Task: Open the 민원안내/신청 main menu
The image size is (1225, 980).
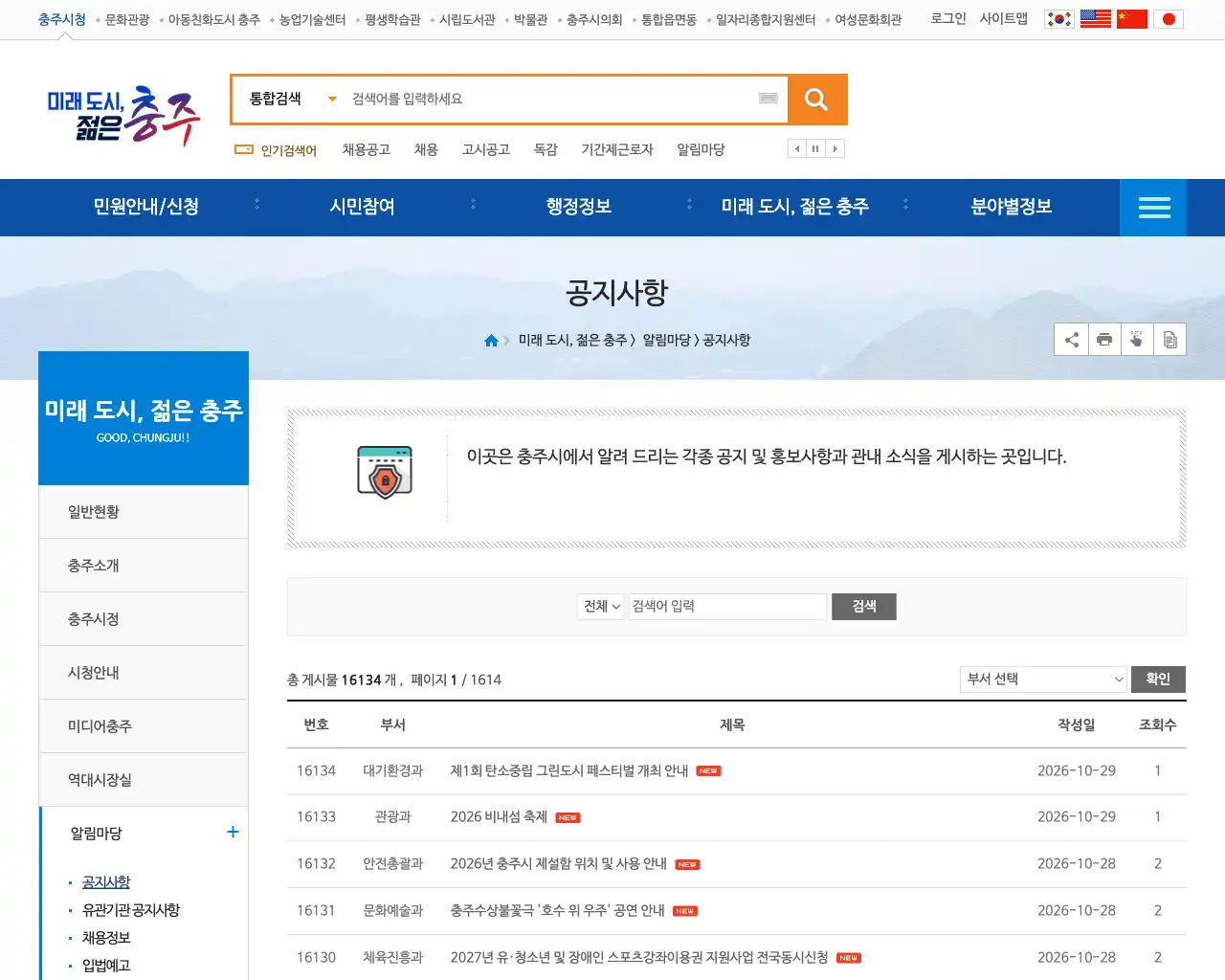Action: click(146, 207)
